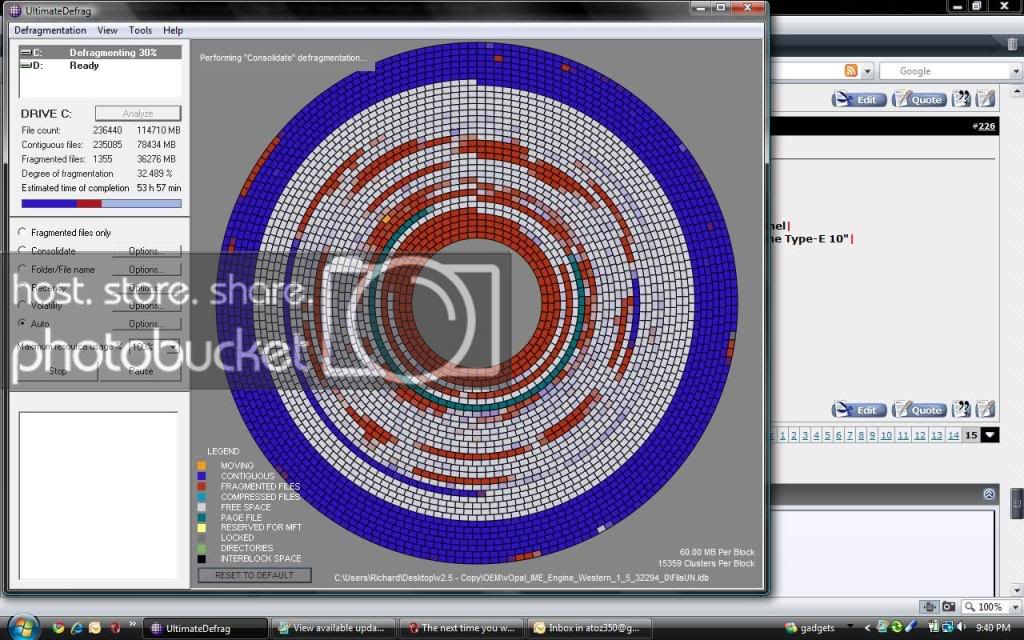Image resolution: width=1024 pixels, height=640 pixels.
Task: Switch to View available updates taskbar window
Action: pyautogui.click(x=332, y=628)
